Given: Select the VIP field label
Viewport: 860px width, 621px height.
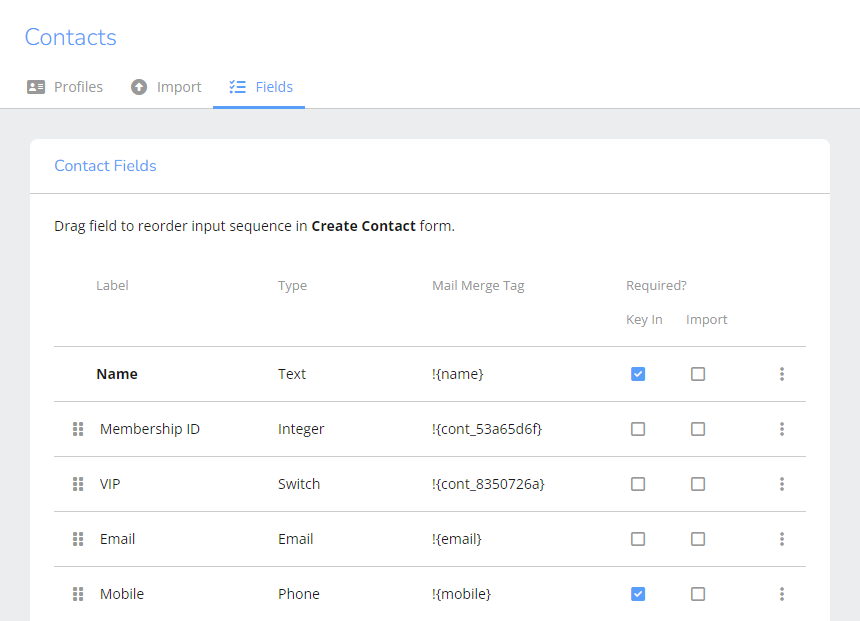Looking at the screenshot, I should click(110, 484).
